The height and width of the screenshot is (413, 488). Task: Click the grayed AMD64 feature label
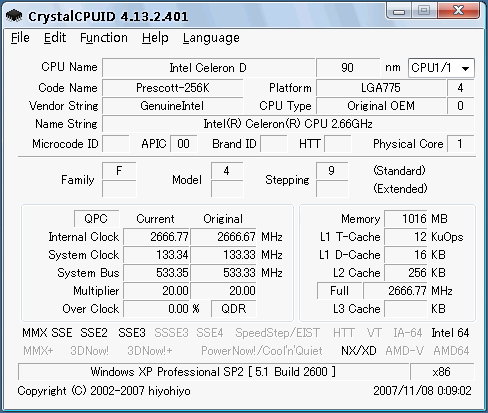click(451, 351)
